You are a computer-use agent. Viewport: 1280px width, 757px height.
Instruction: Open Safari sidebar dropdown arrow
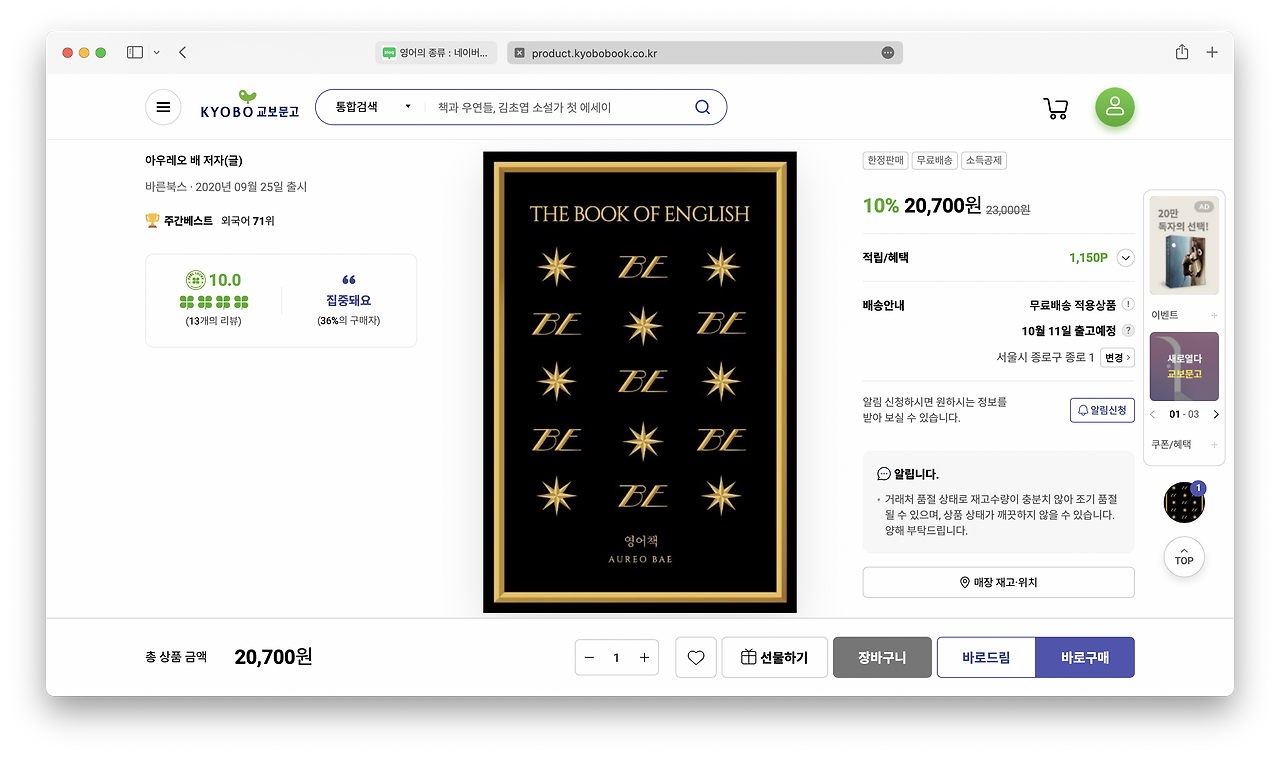(x=157, y=53)
